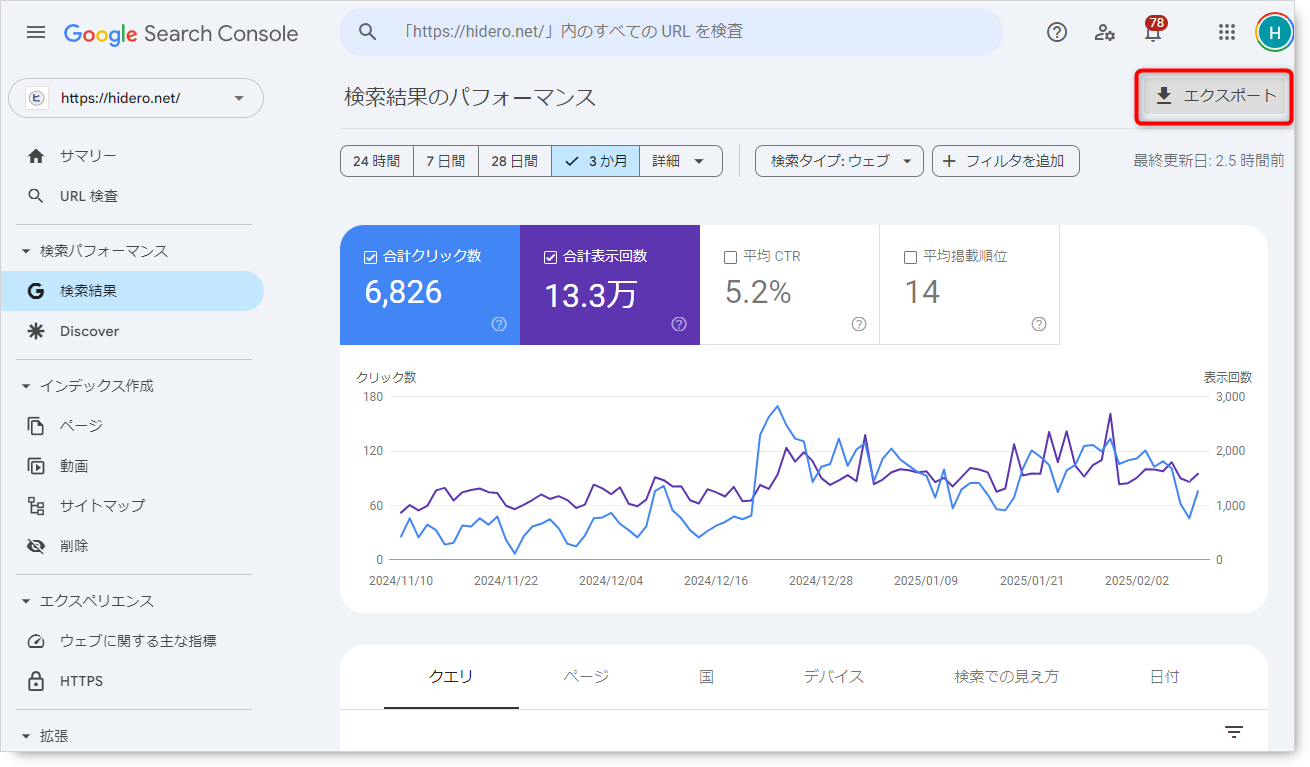Open the account avatar H
The image size is (1310, 767).
click(x=1273, y=33)
